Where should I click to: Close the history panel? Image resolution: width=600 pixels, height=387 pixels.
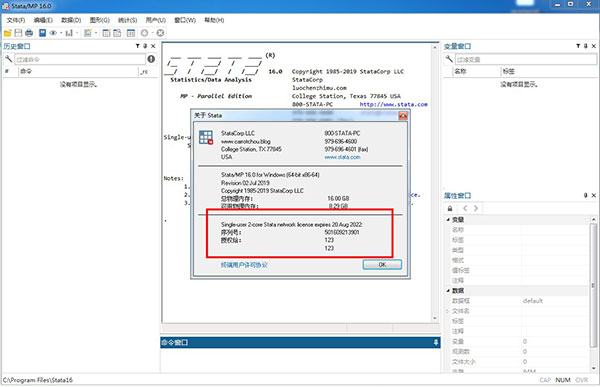point(153,46)
